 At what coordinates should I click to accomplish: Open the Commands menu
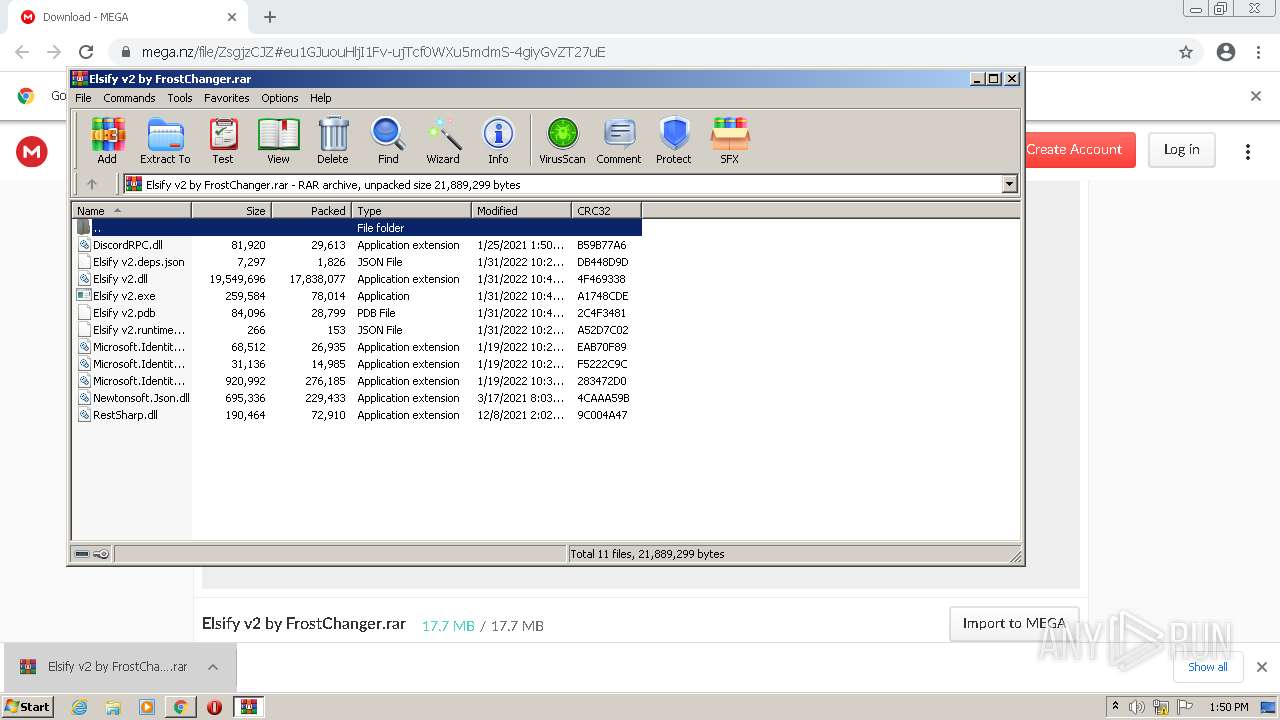click(129, 98)
